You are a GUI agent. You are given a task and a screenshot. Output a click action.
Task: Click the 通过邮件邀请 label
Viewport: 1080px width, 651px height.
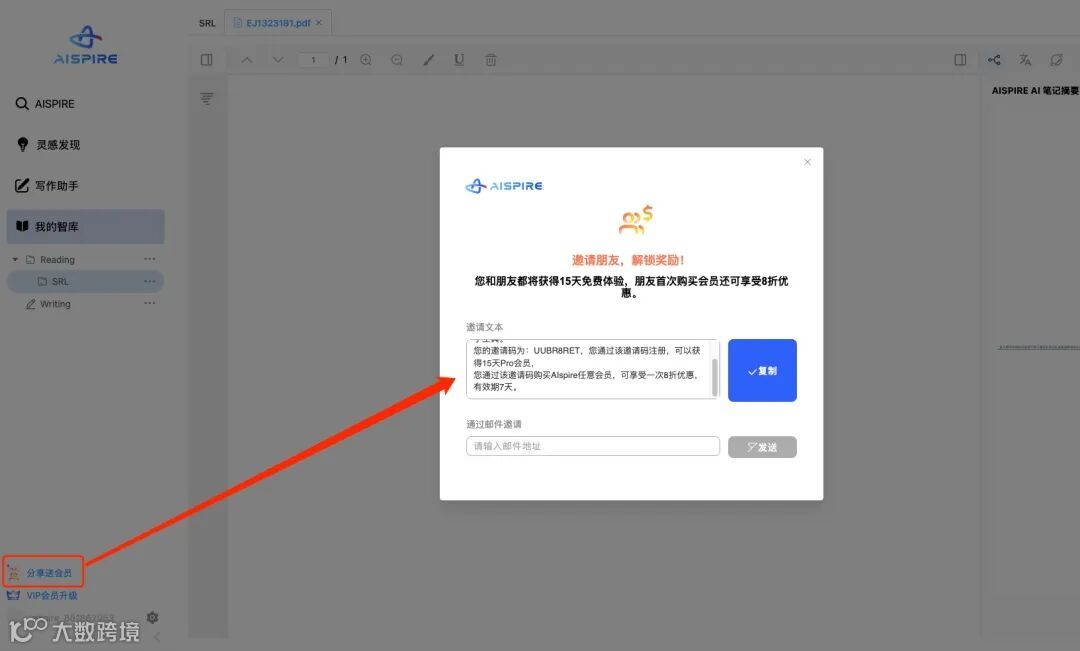494,424
